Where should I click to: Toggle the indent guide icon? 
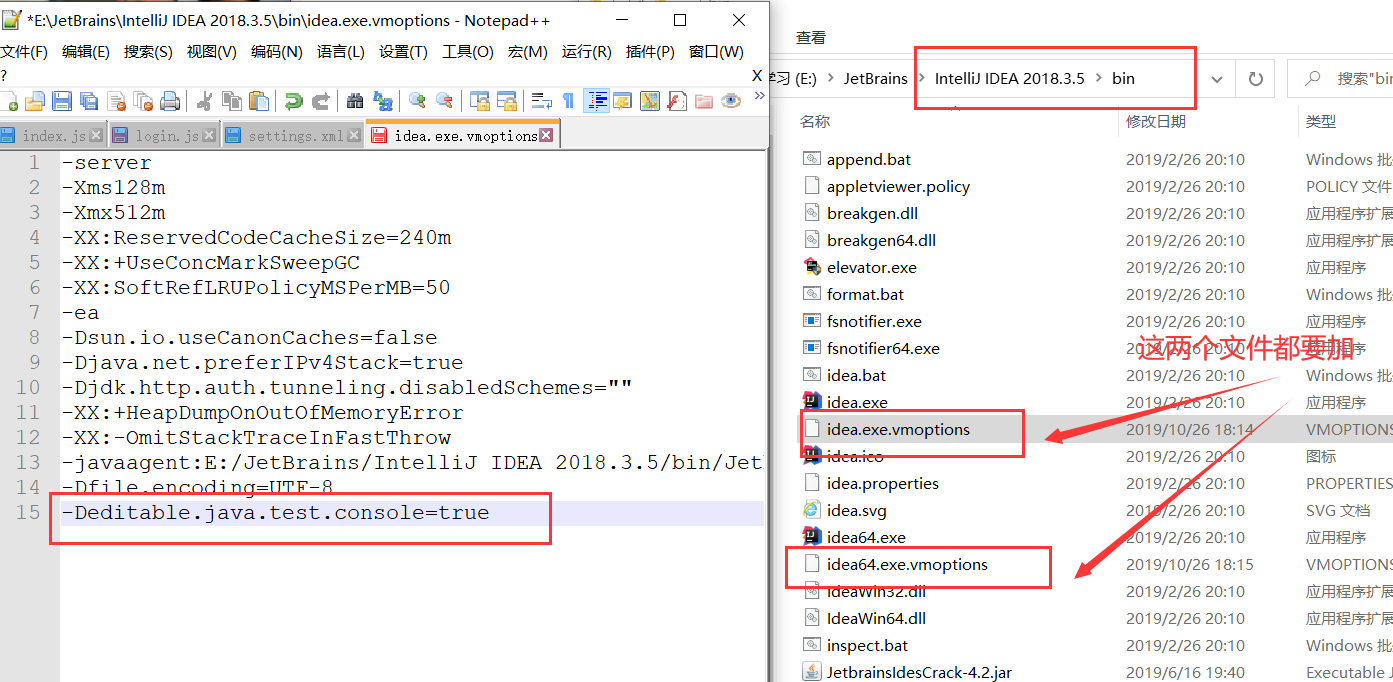597,101
